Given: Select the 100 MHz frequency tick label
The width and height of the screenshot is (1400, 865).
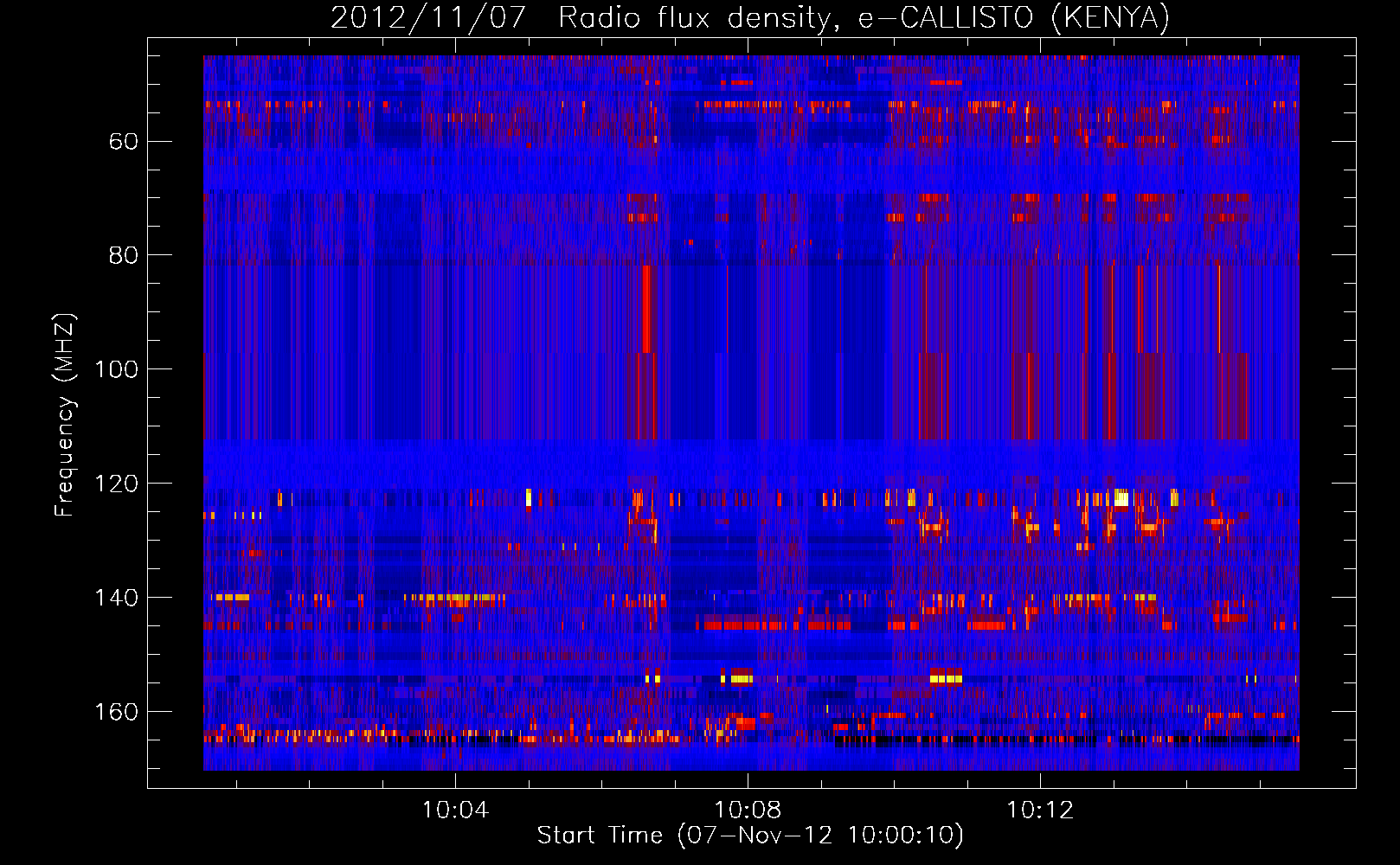Looking at the screenshot, I should (116, 369).
